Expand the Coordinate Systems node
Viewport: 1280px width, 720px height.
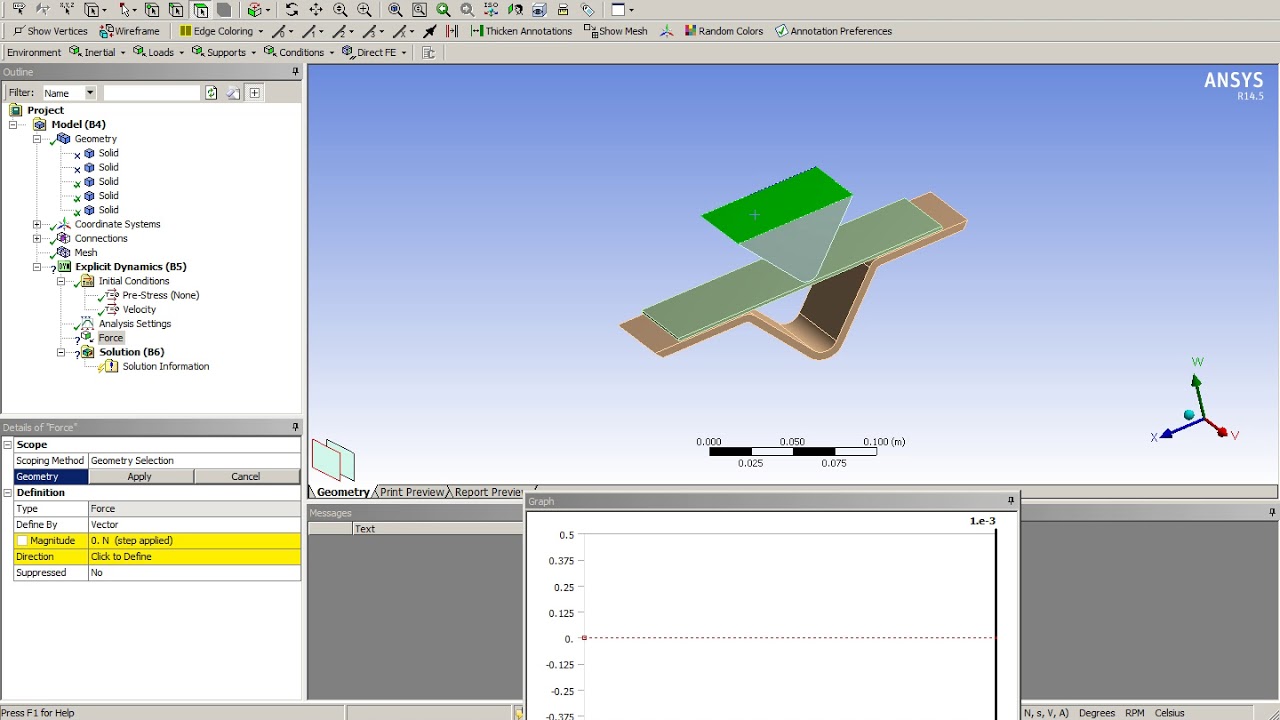pos(37,224)
